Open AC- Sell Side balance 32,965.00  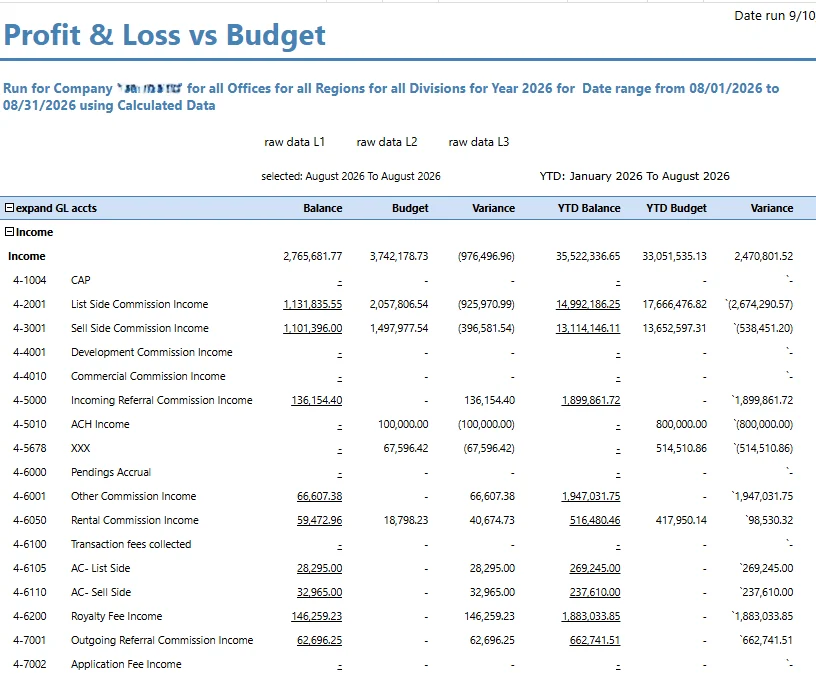(x=320, y=592)
